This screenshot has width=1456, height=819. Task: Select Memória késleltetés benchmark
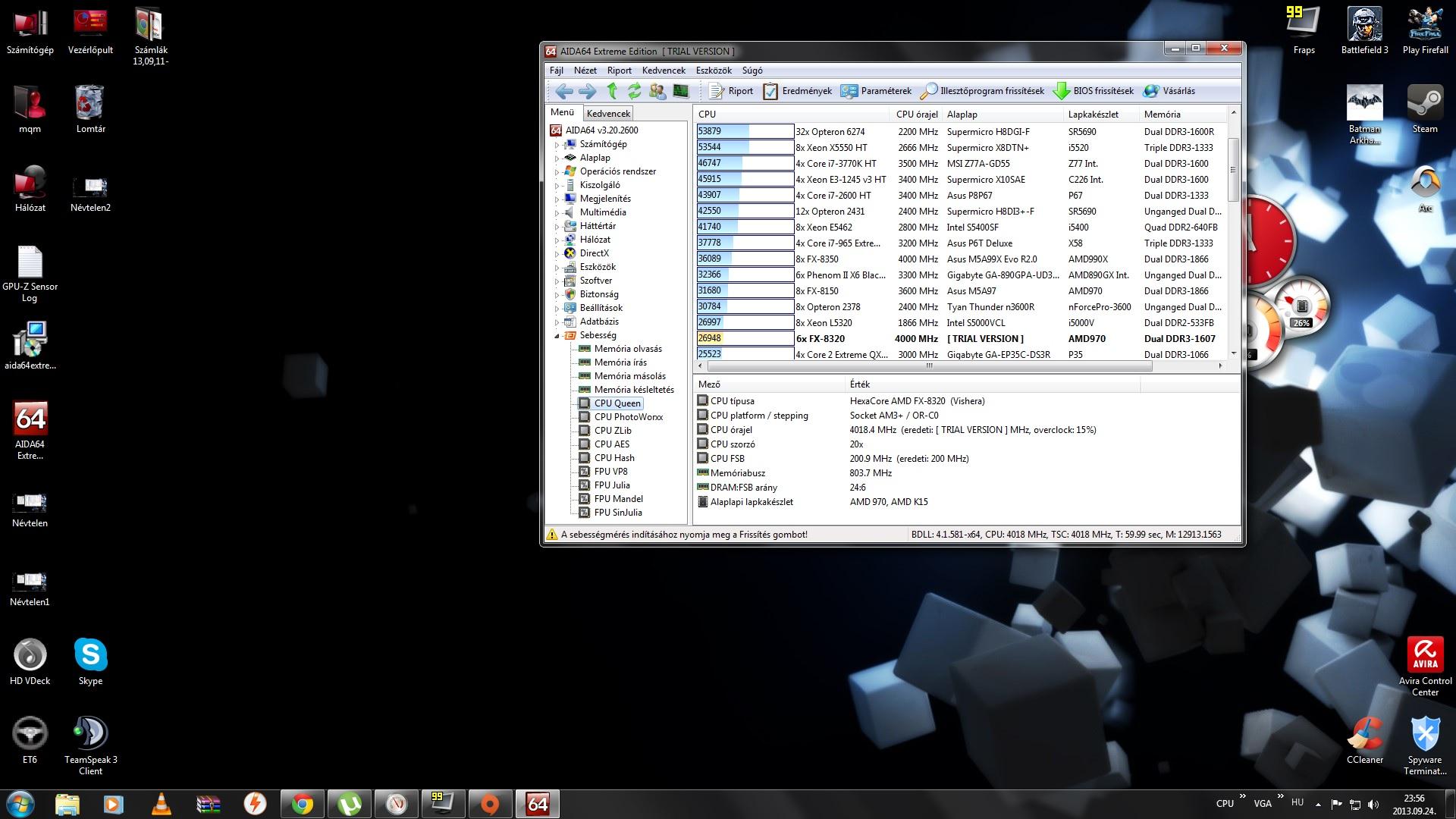point(634,390)
